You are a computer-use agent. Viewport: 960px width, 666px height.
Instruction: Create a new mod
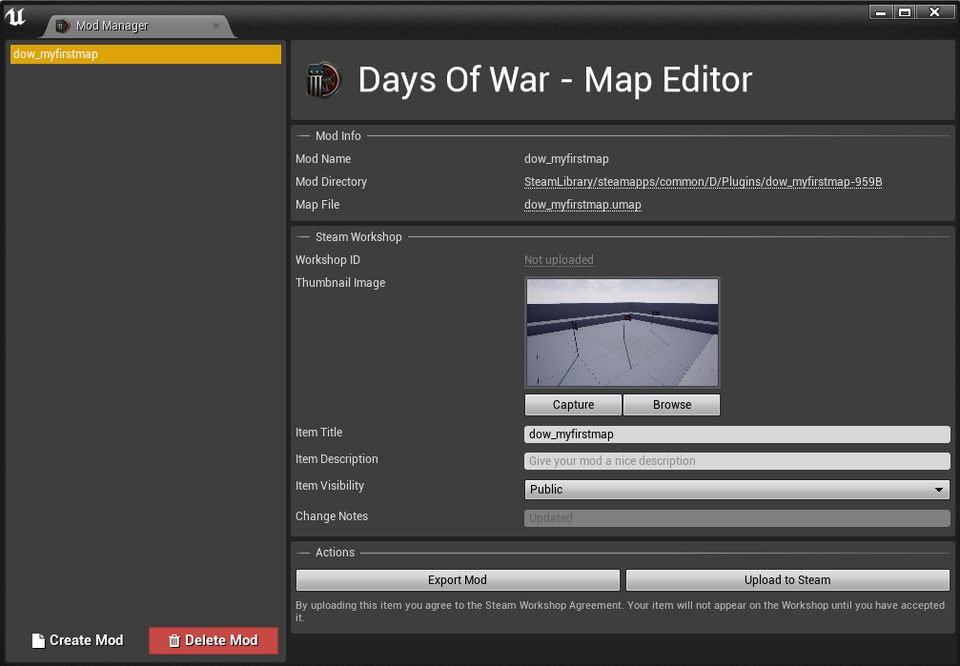(78, 640)
